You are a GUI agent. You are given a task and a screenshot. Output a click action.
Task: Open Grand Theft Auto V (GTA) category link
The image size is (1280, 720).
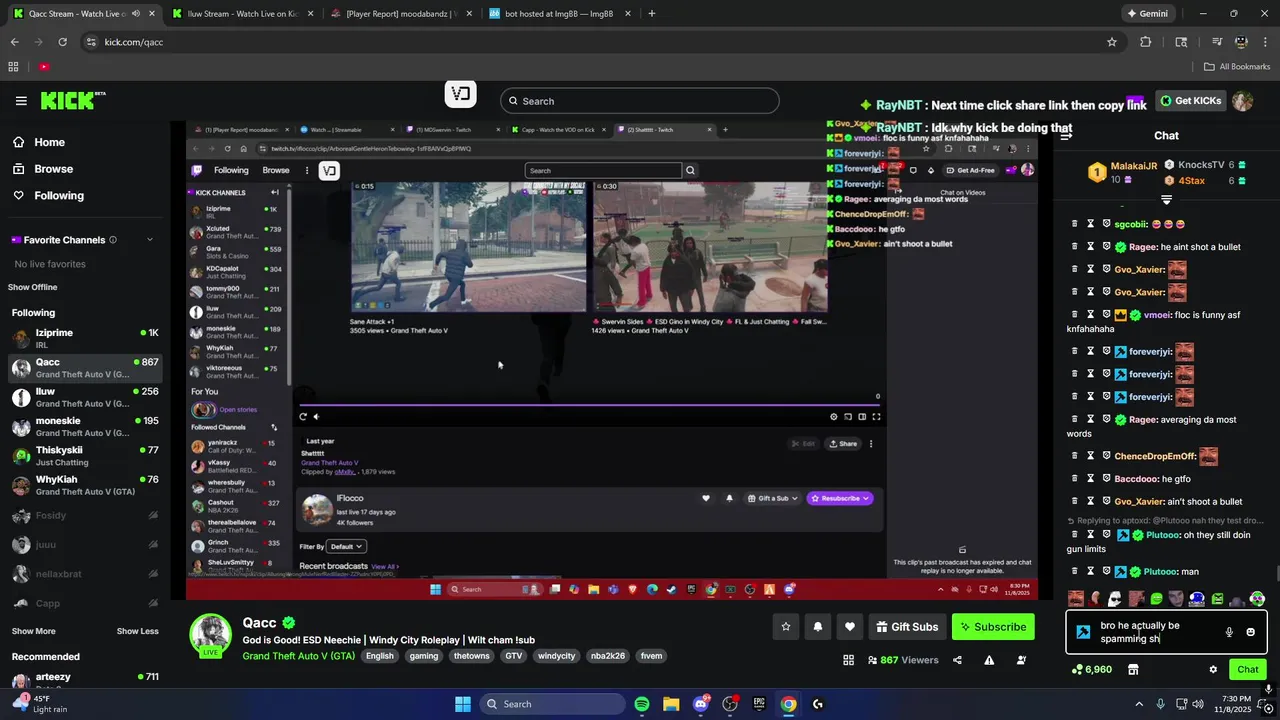point(298,656)
